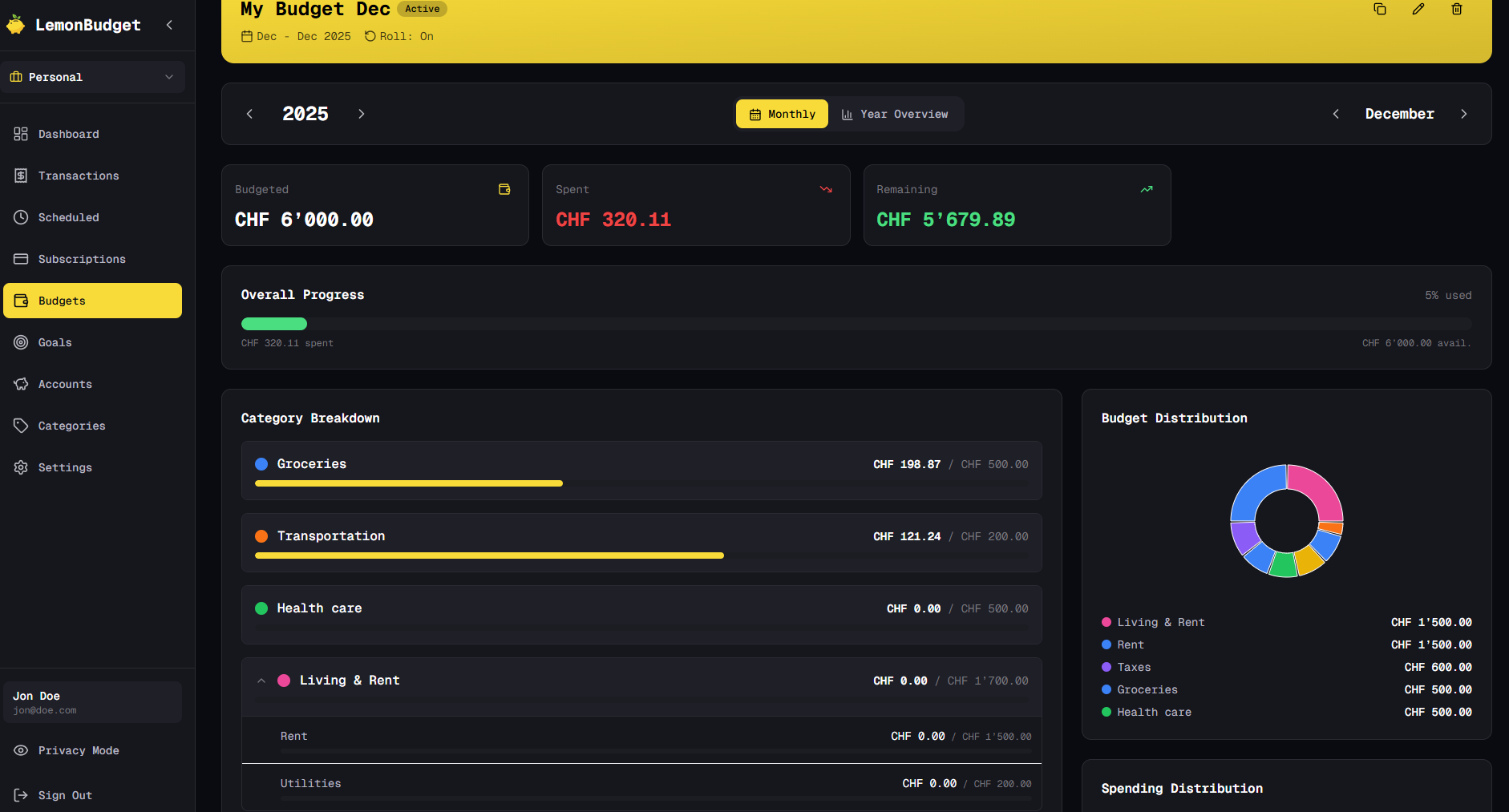
Task: Click the LemonBudget lemon logo
Action: tap(16, 25)
